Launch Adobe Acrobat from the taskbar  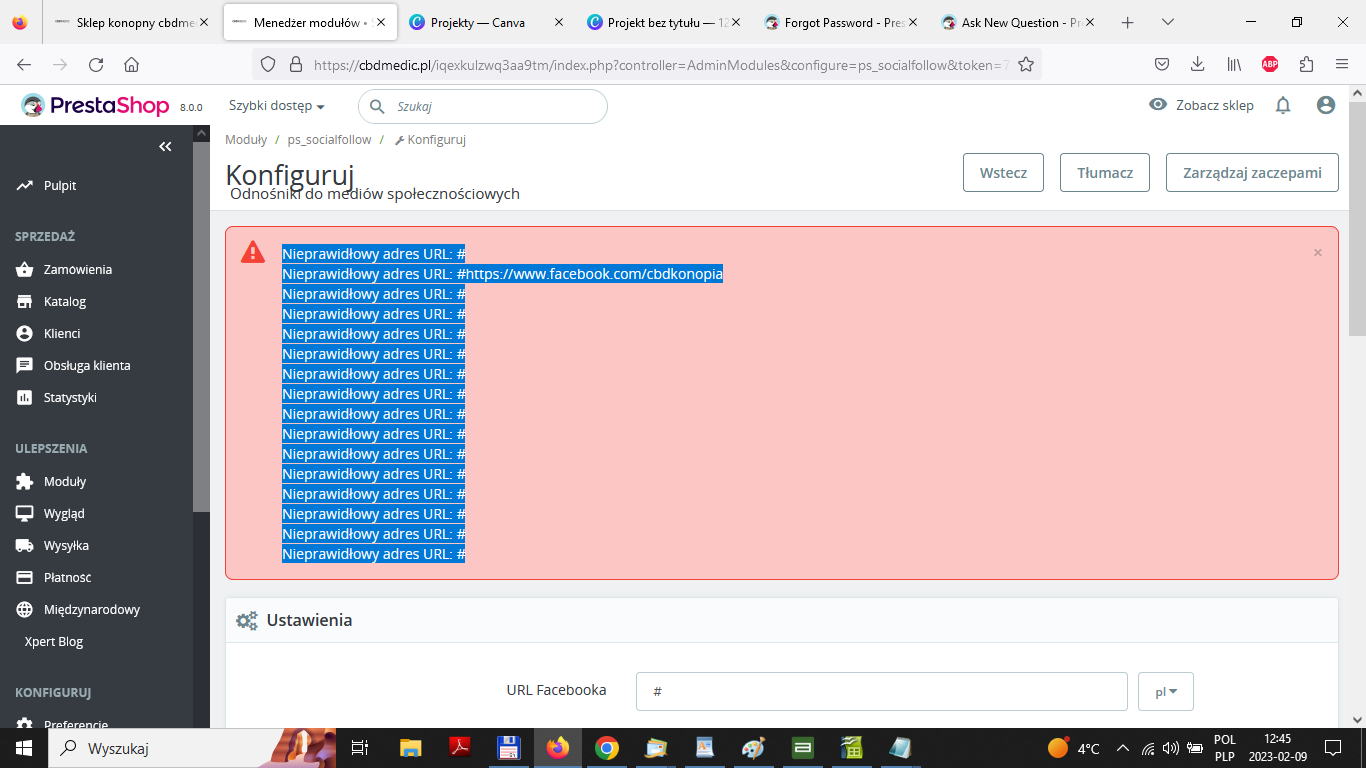(459, 748)
